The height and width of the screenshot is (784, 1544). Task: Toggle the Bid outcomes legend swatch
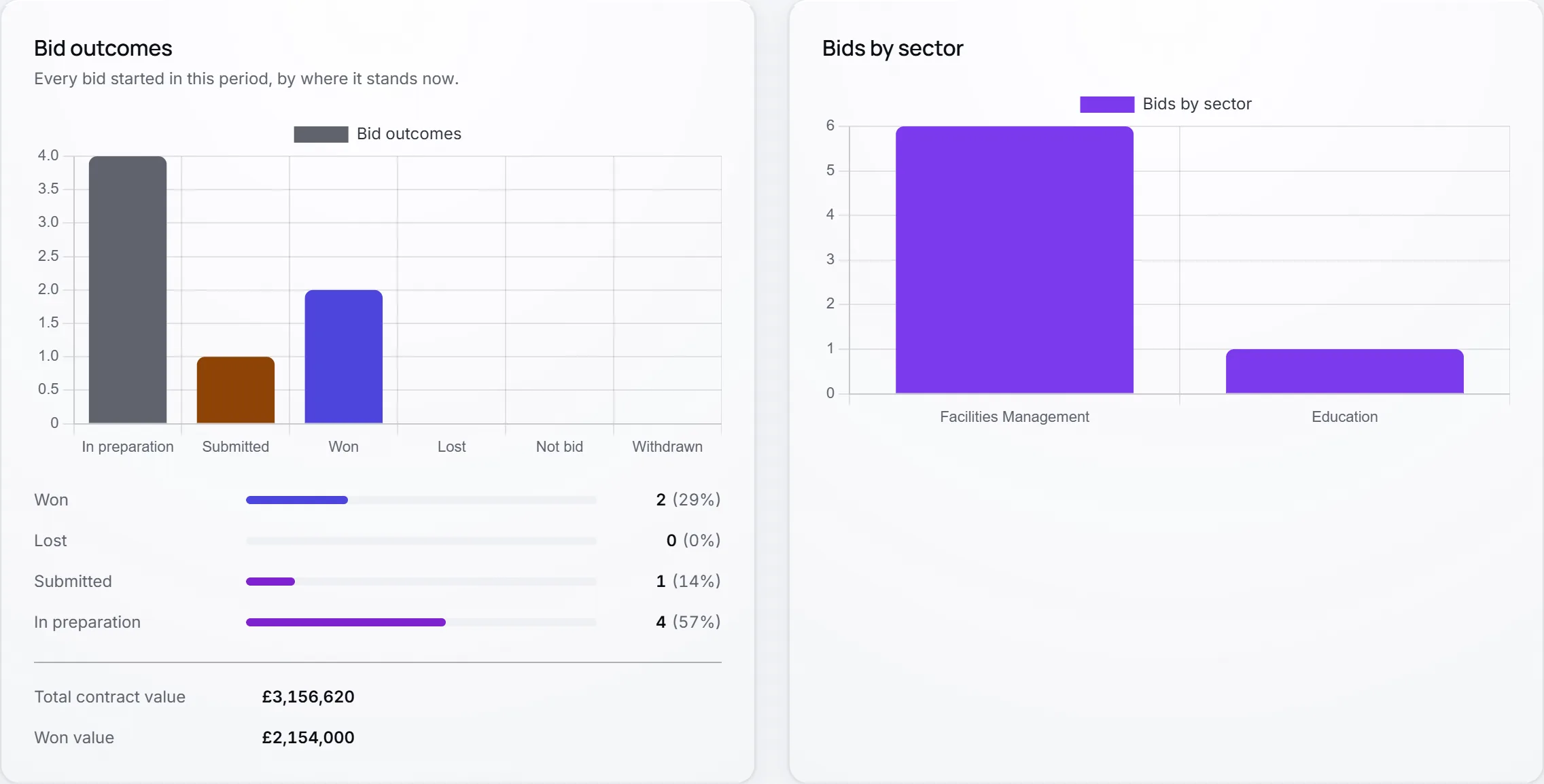coord(321,134)
